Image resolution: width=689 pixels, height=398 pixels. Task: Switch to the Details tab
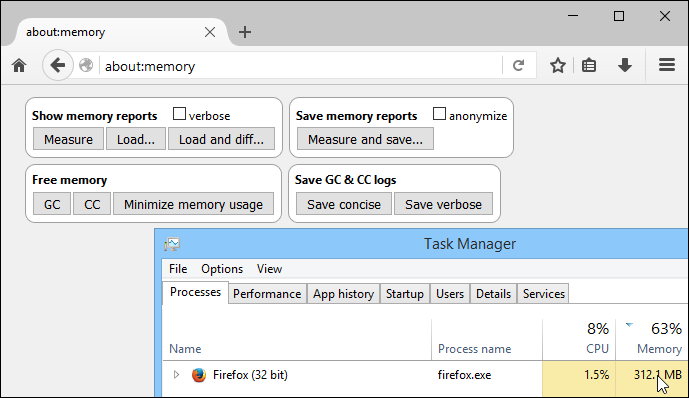point(493,294)
